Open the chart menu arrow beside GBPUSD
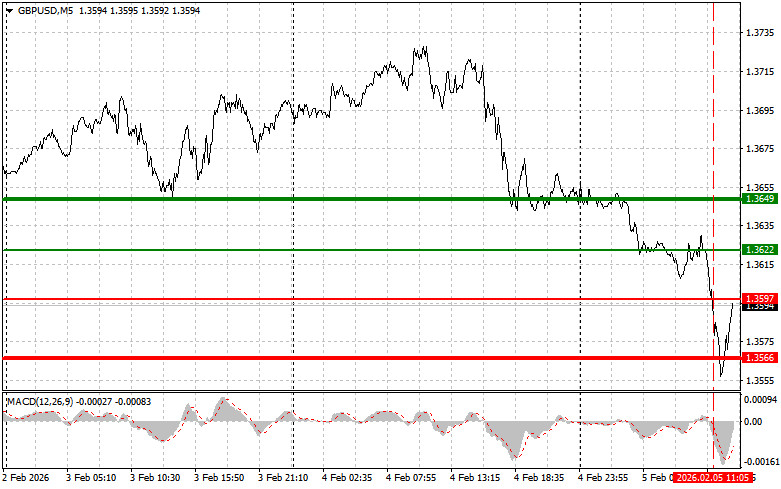This screenshot has width=781, height=489. coord(9,10)
